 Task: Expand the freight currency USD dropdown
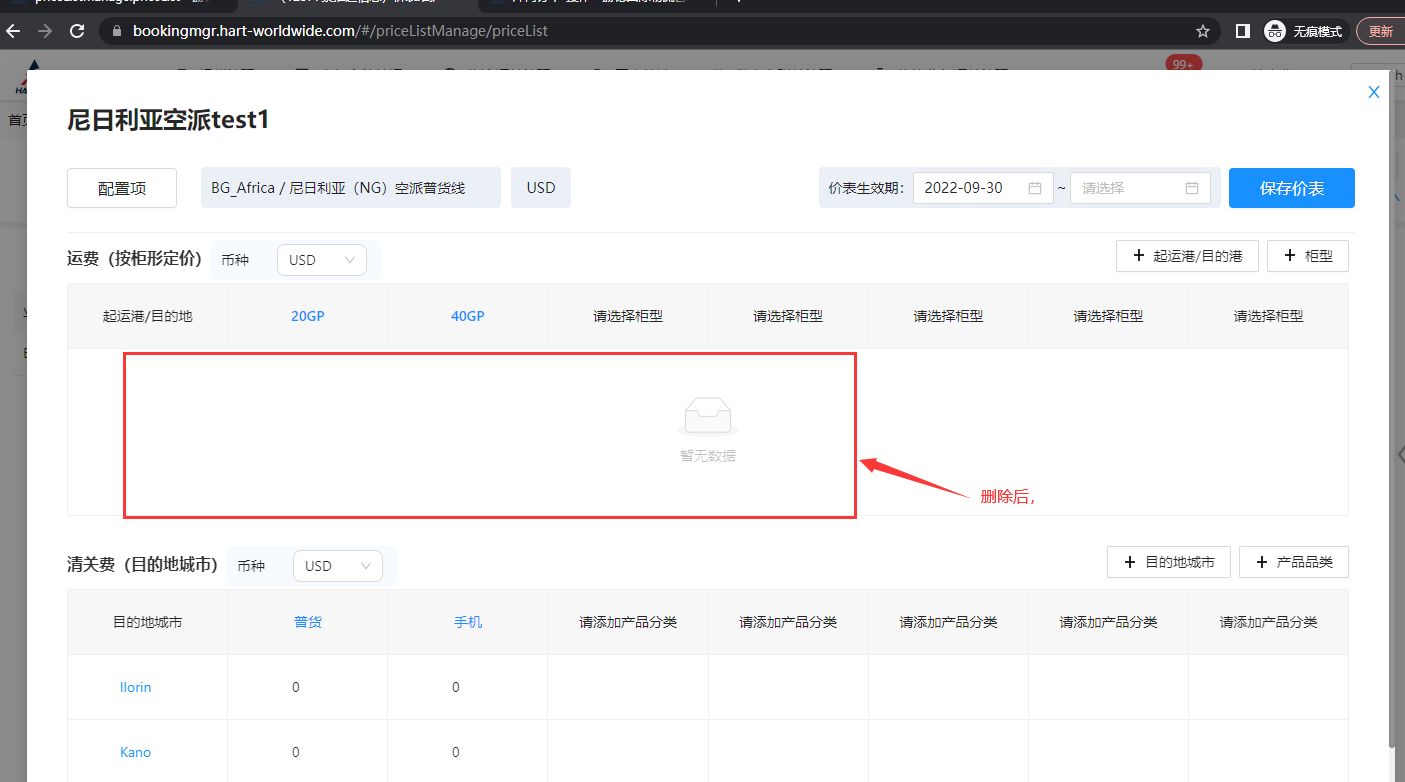point(321,260)
